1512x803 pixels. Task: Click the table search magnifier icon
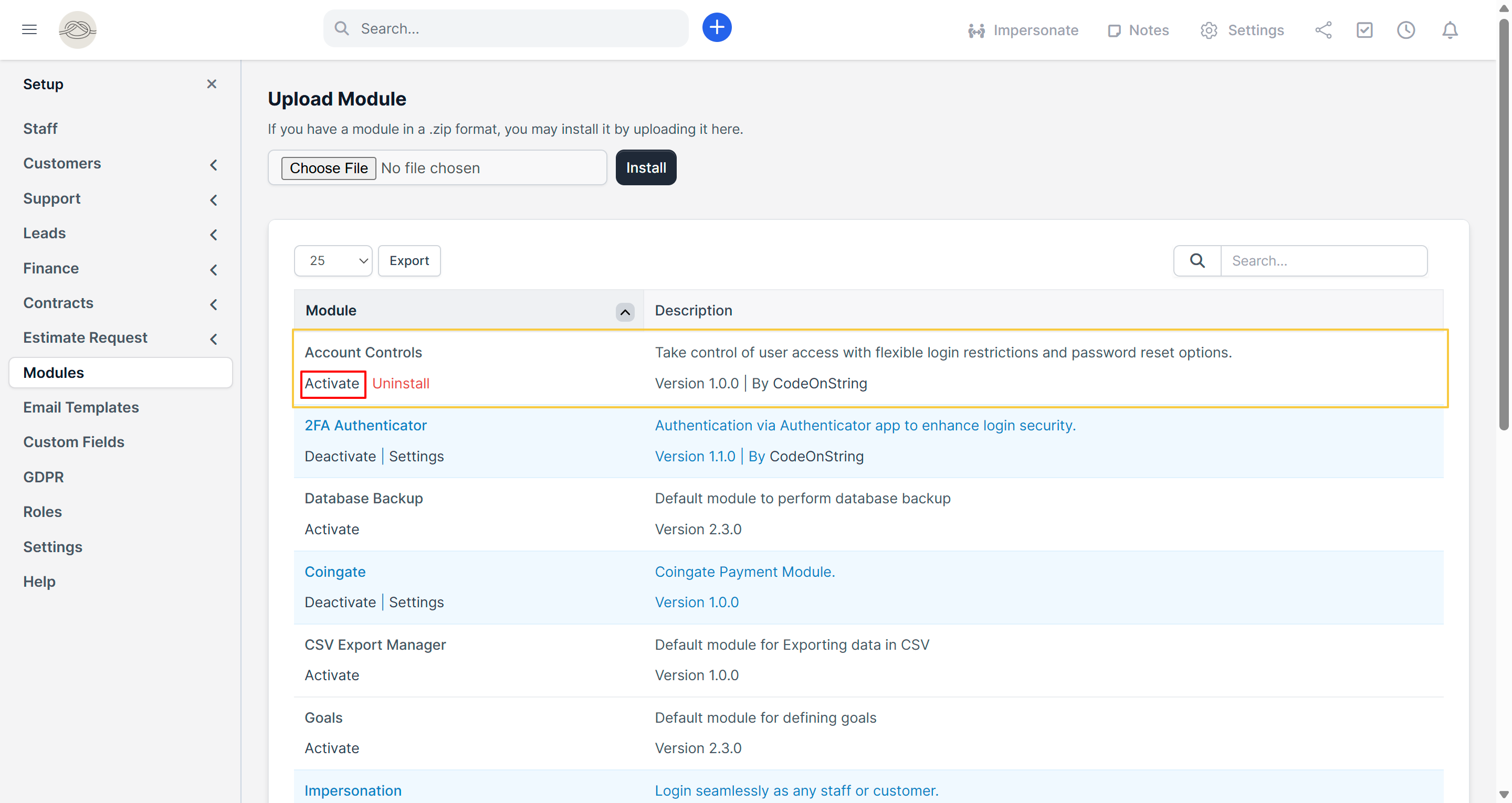tap(1198, 261)
